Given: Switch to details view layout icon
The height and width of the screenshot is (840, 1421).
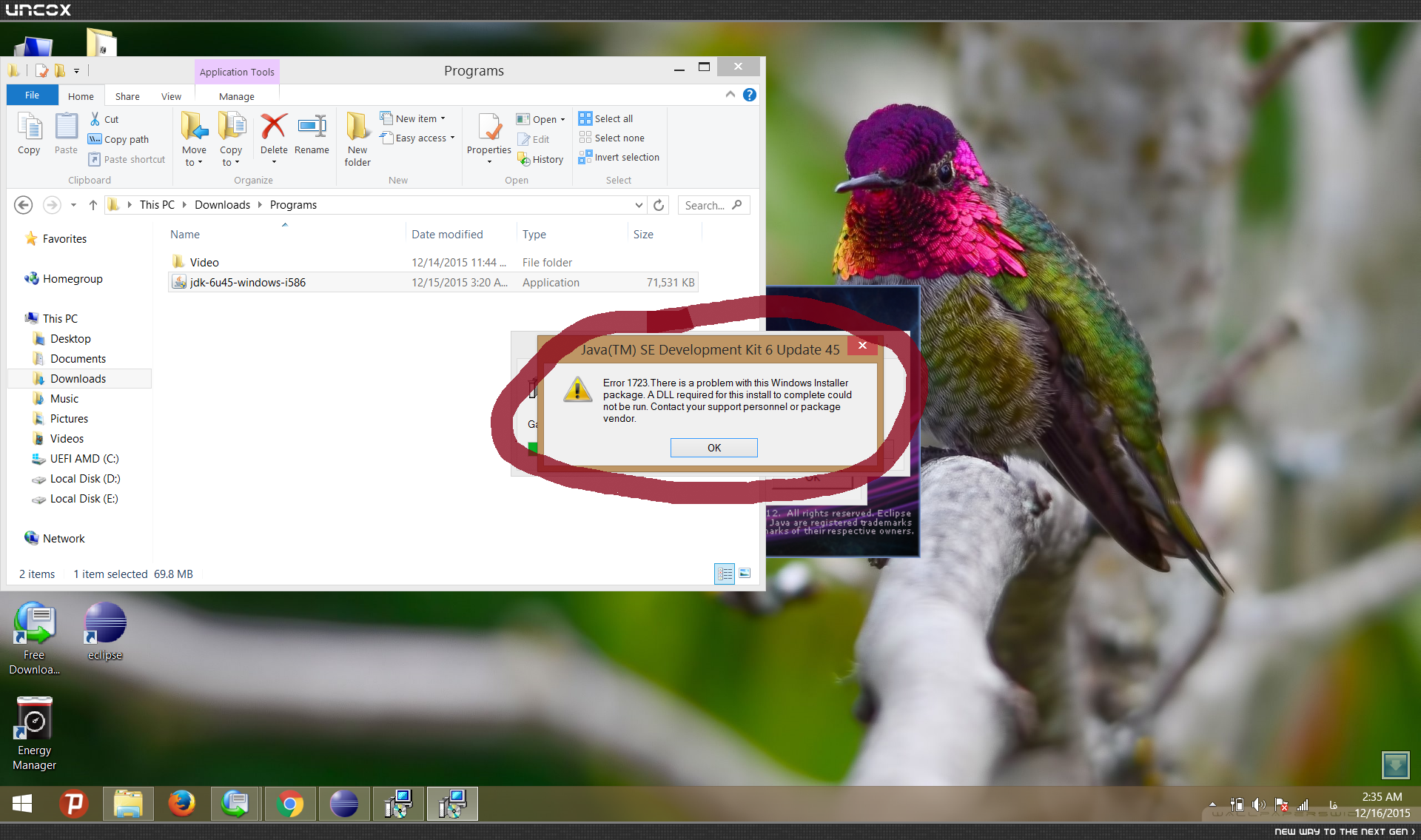Looking at the screenshot, I should pos(725,574).
